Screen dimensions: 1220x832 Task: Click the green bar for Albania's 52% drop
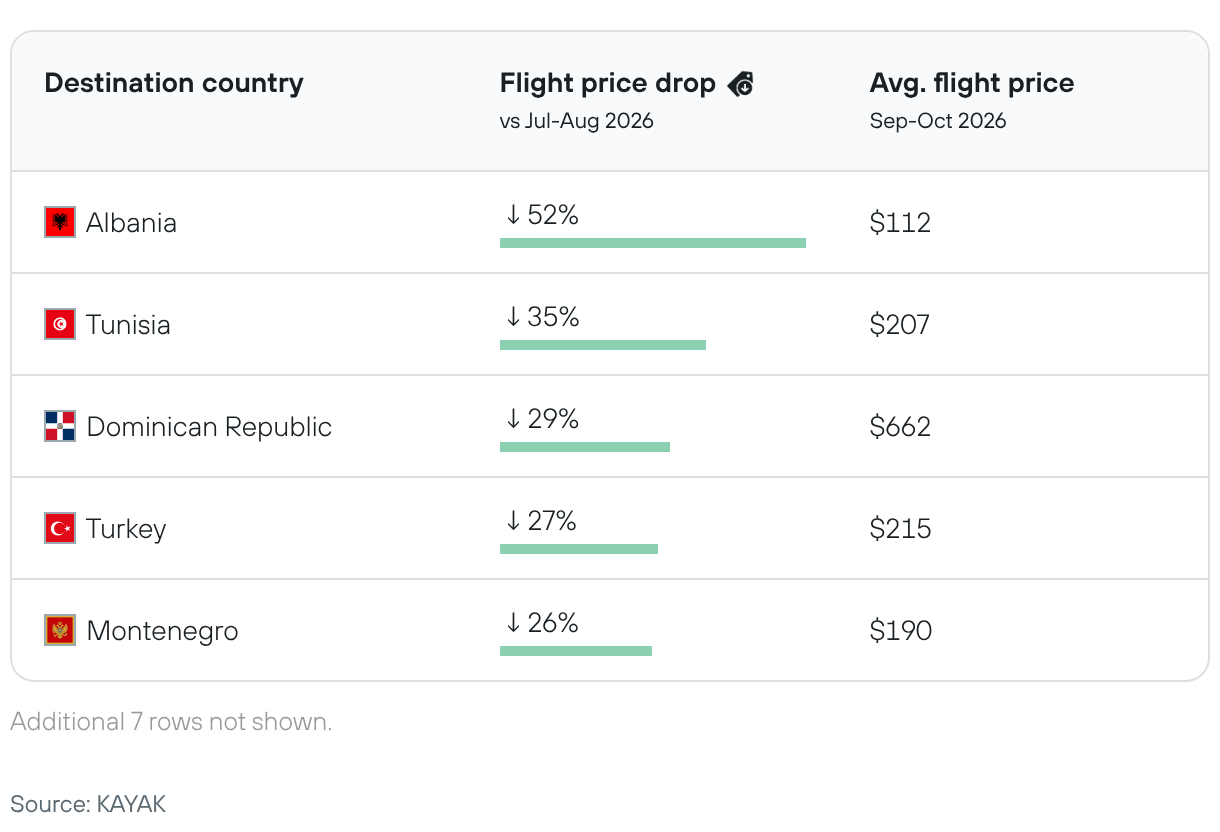(x=653, y=243)
